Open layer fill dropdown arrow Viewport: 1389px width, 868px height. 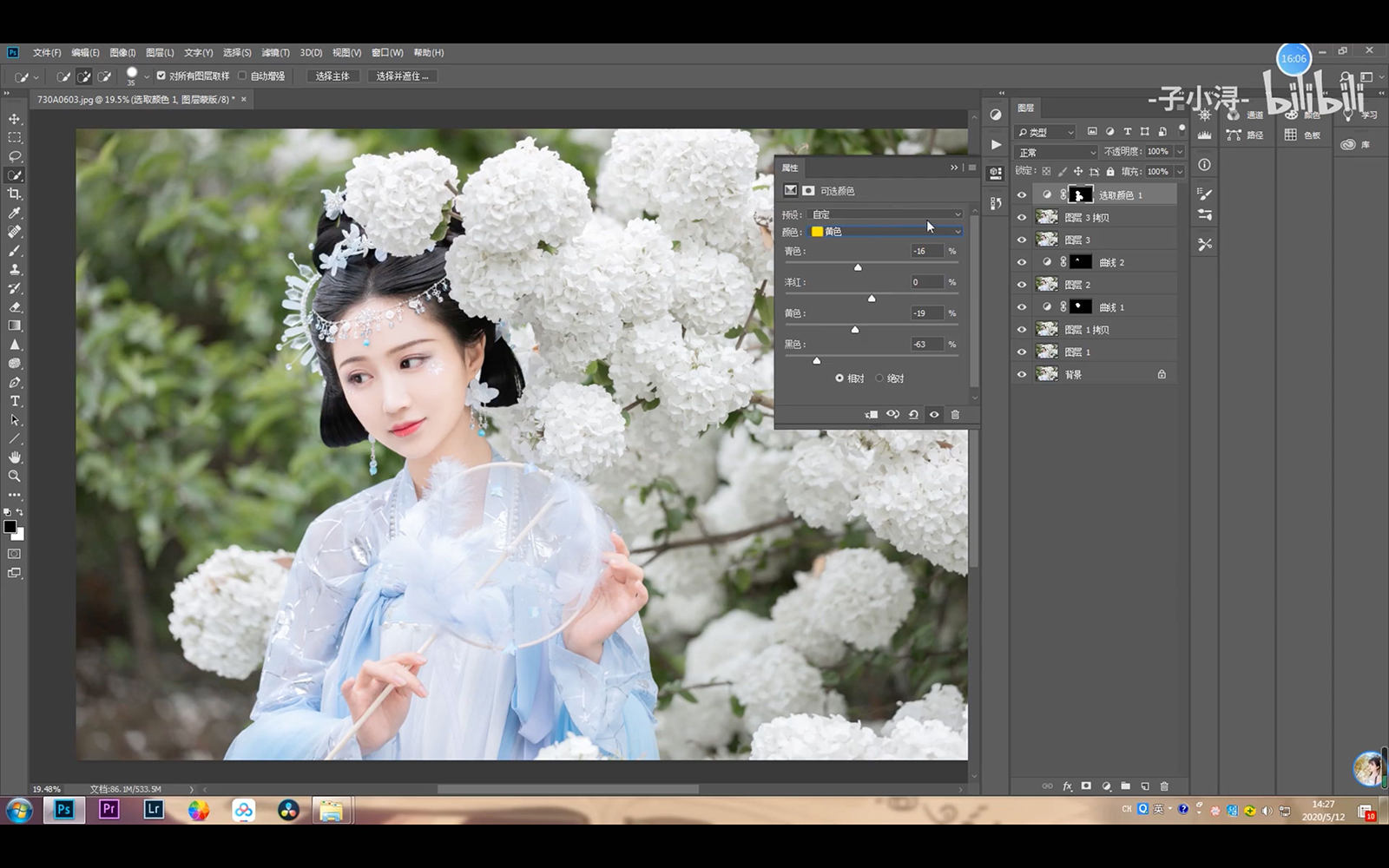pyautogui.click(x=1179, y=172)
